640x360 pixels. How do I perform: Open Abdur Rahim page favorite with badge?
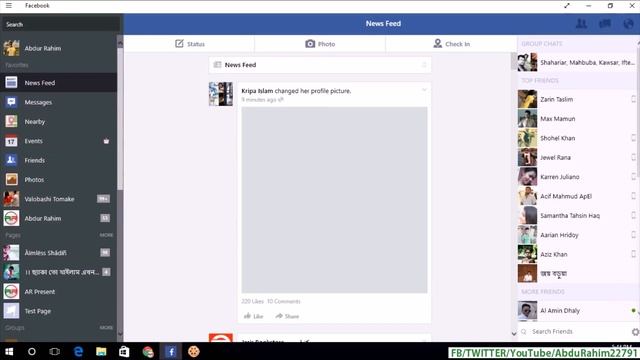[58, 218]
